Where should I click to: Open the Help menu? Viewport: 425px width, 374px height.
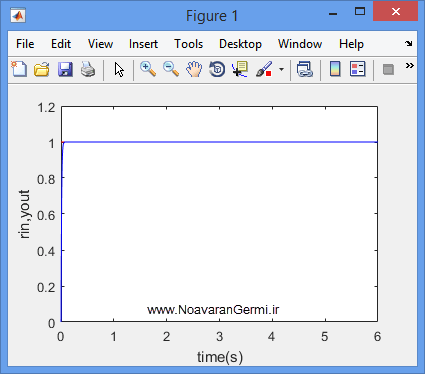pos(351,44)
